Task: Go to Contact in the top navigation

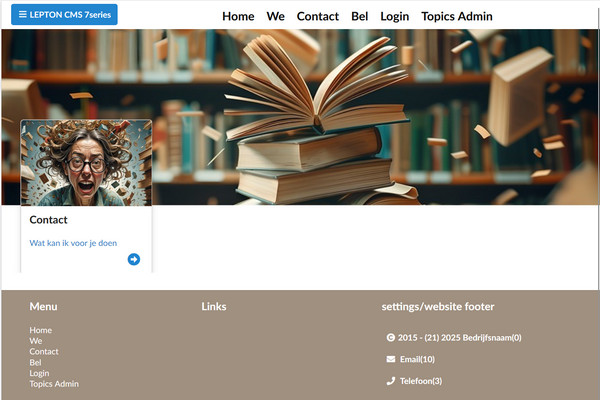Action: (x=318, y=16)
